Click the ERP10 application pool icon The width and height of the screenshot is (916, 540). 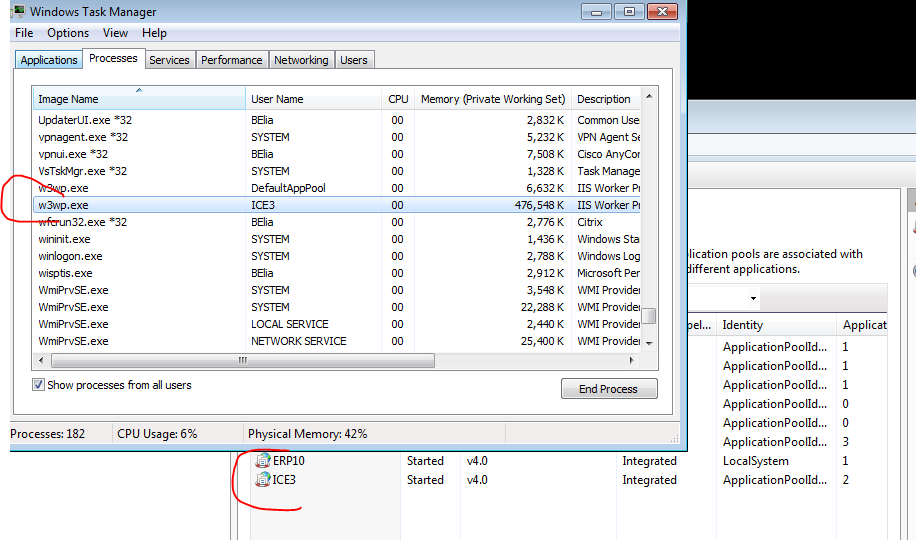point(263,461)
